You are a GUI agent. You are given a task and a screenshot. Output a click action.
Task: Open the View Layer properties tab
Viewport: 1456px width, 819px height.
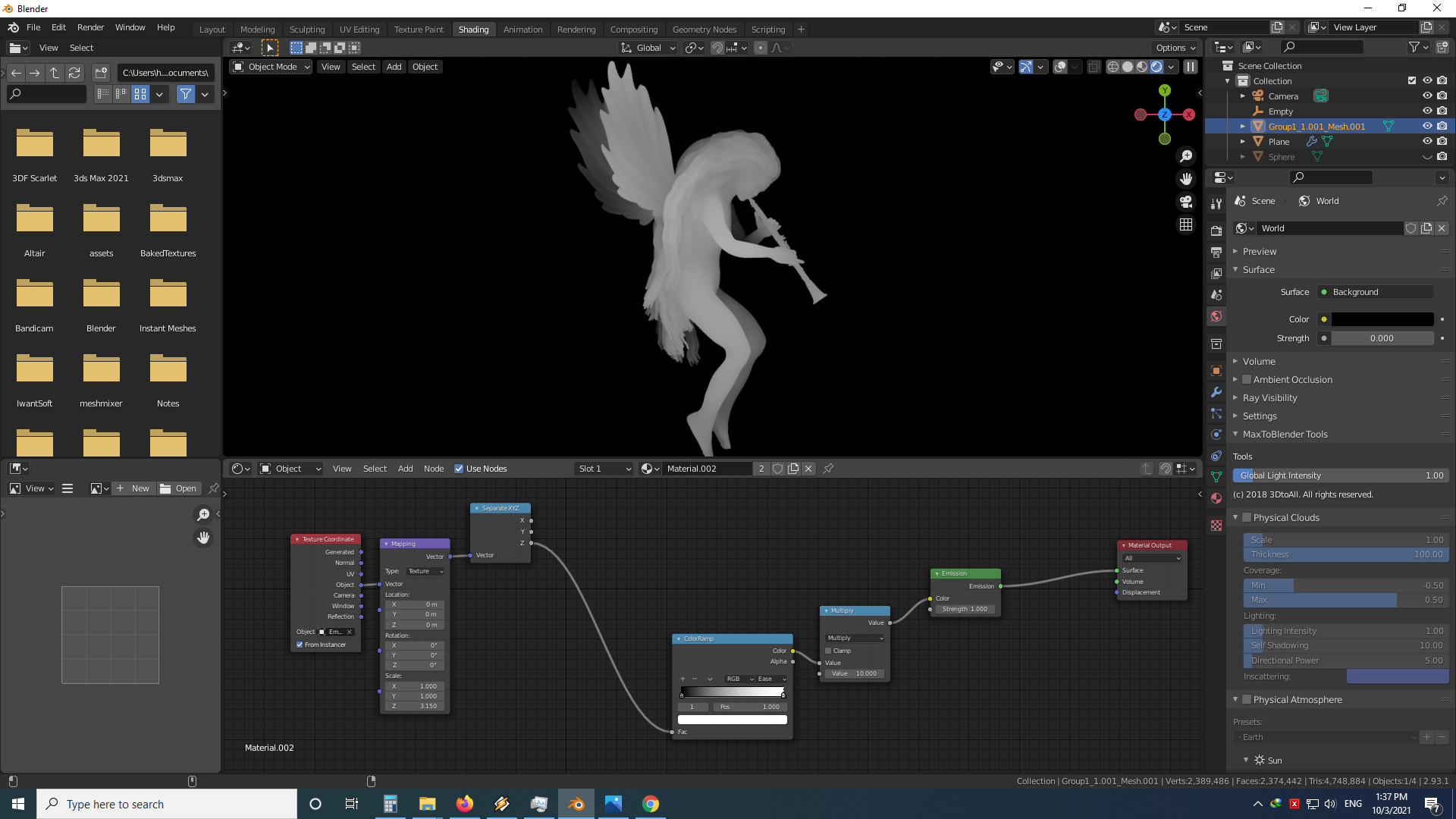pyautogui.click(x=1216, y=273)
